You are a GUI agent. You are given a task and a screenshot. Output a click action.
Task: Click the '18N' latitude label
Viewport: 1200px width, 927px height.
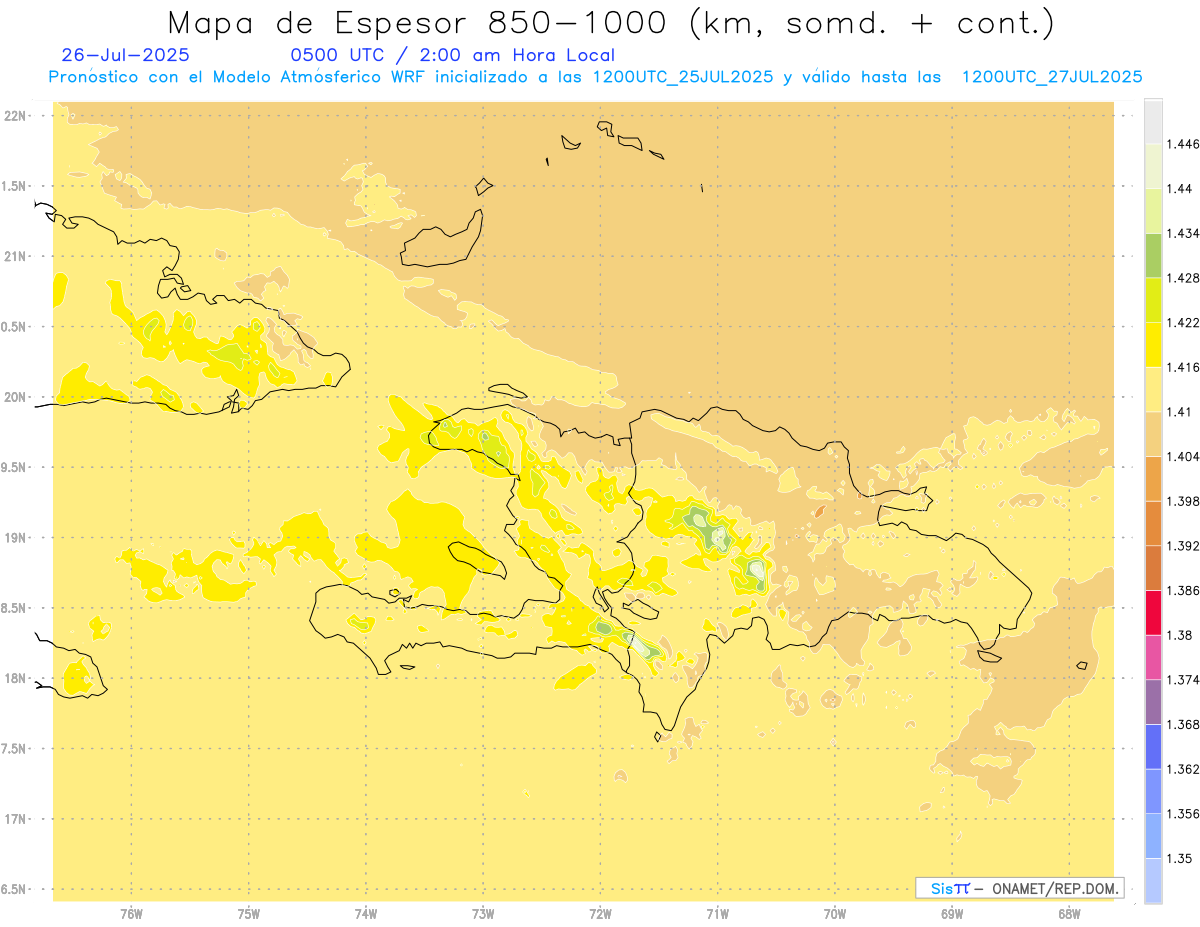click(15, 678)
